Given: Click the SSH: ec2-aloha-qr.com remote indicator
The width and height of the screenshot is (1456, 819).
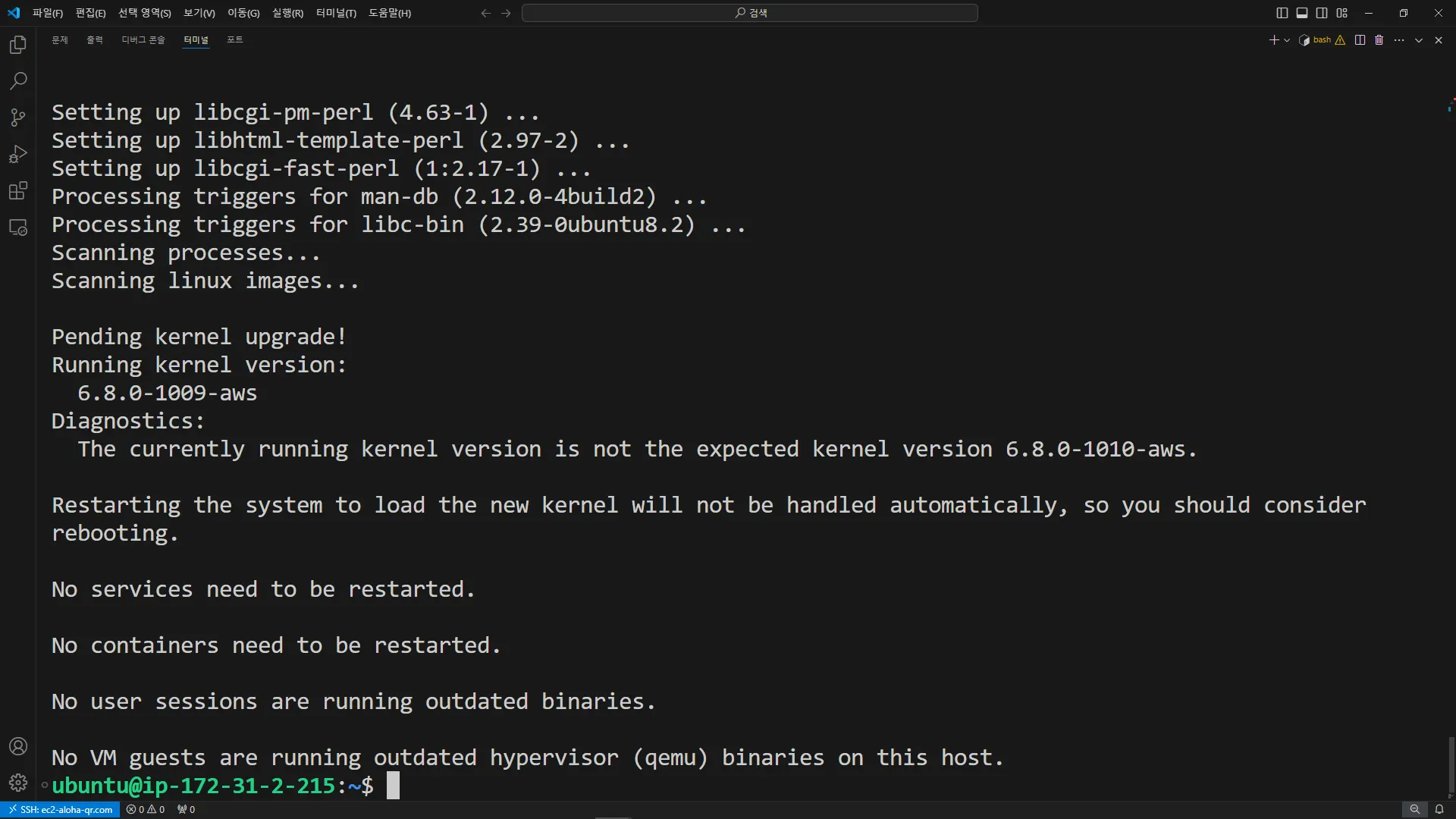Looking at the screenshot, I should 61,809.
